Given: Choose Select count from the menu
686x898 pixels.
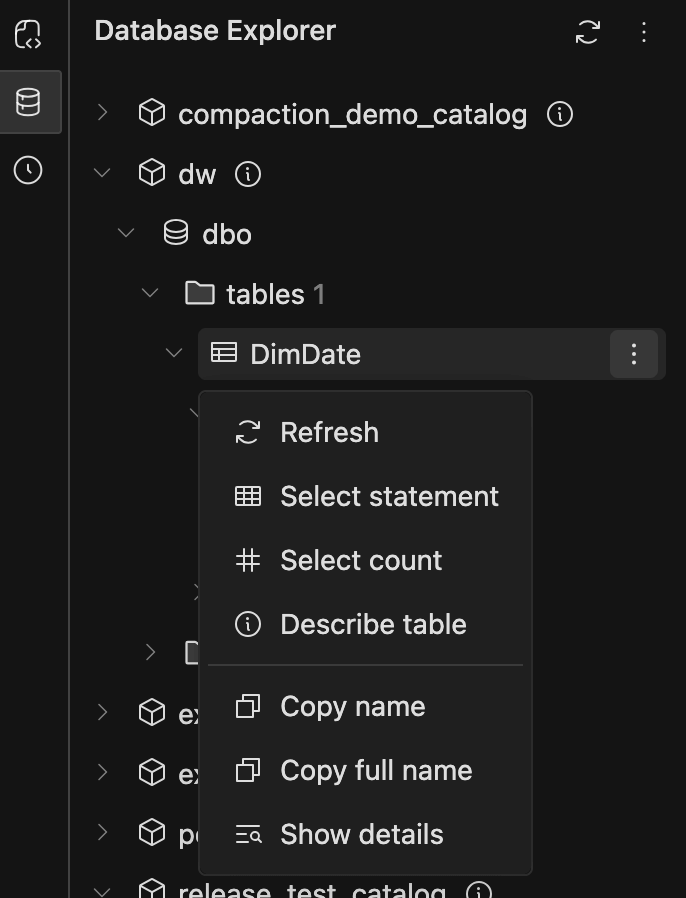Looking at the screenshot, I should [361, 560].
